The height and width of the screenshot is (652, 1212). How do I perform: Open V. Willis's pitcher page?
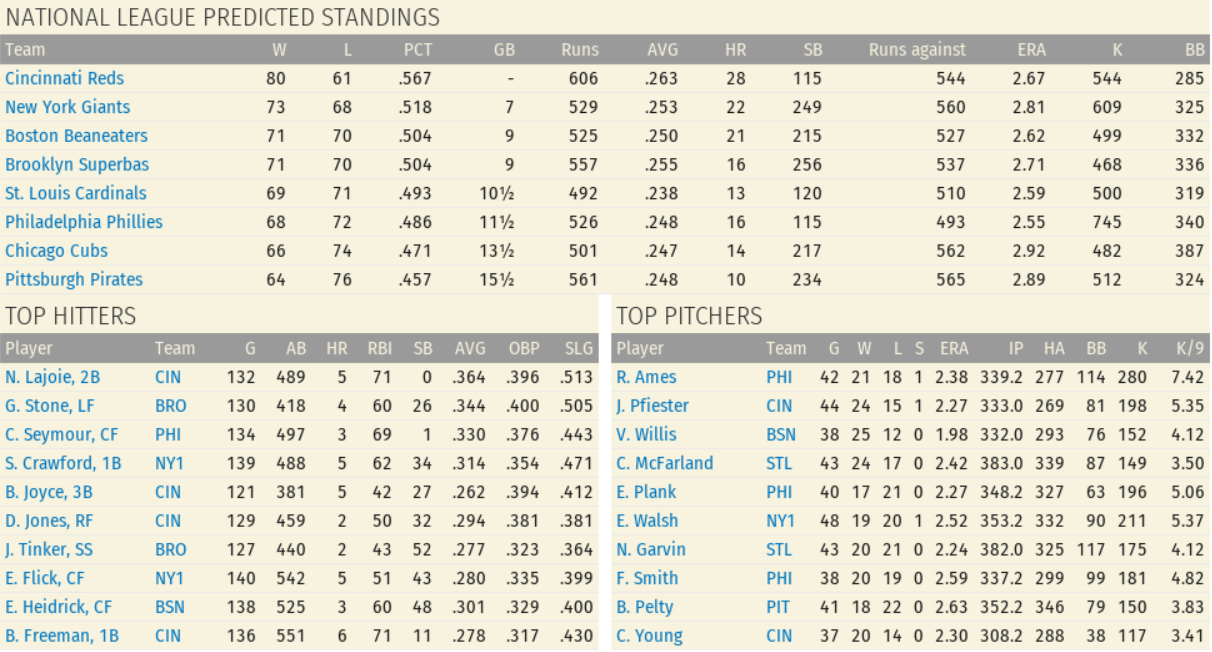pos(646,435)
